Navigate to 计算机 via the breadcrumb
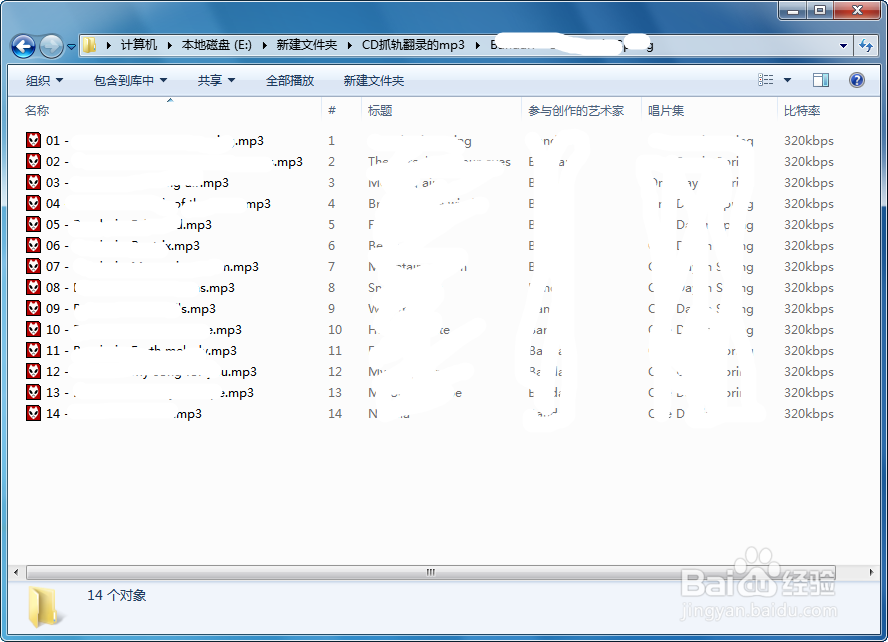The width and height of the screenshot is (888, 642). [138, 44]
